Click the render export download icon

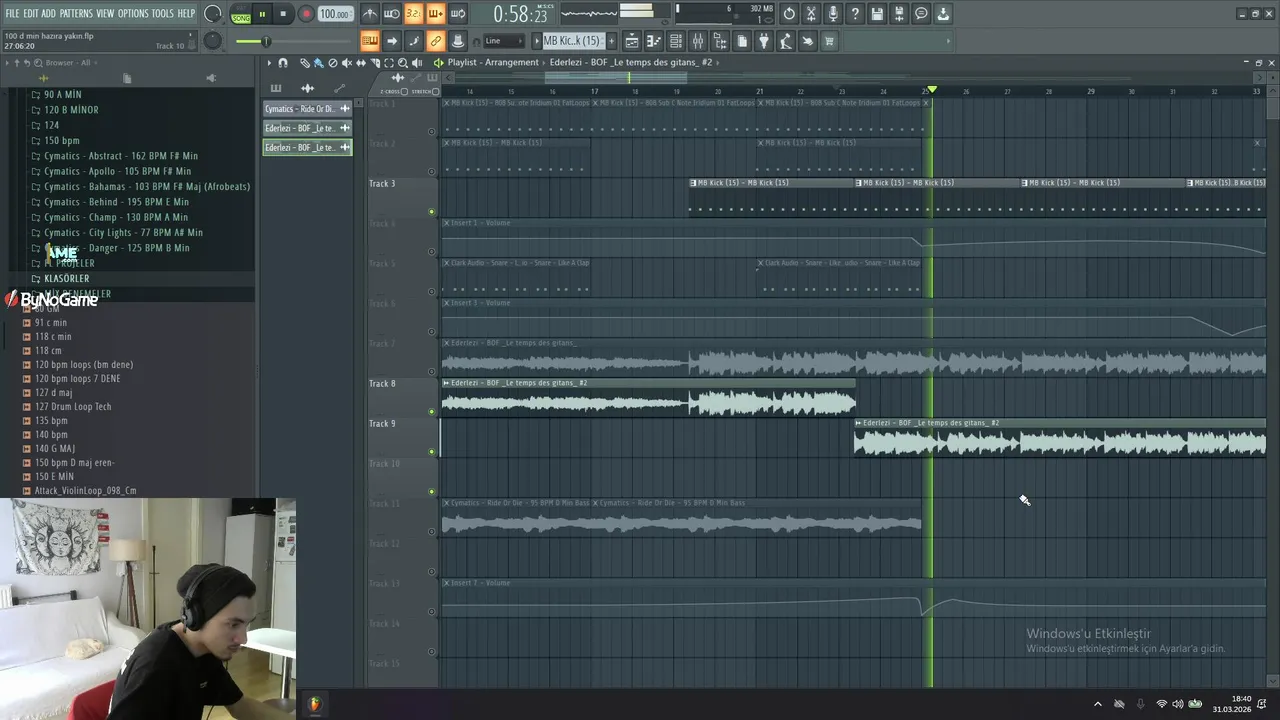[943, 14]
